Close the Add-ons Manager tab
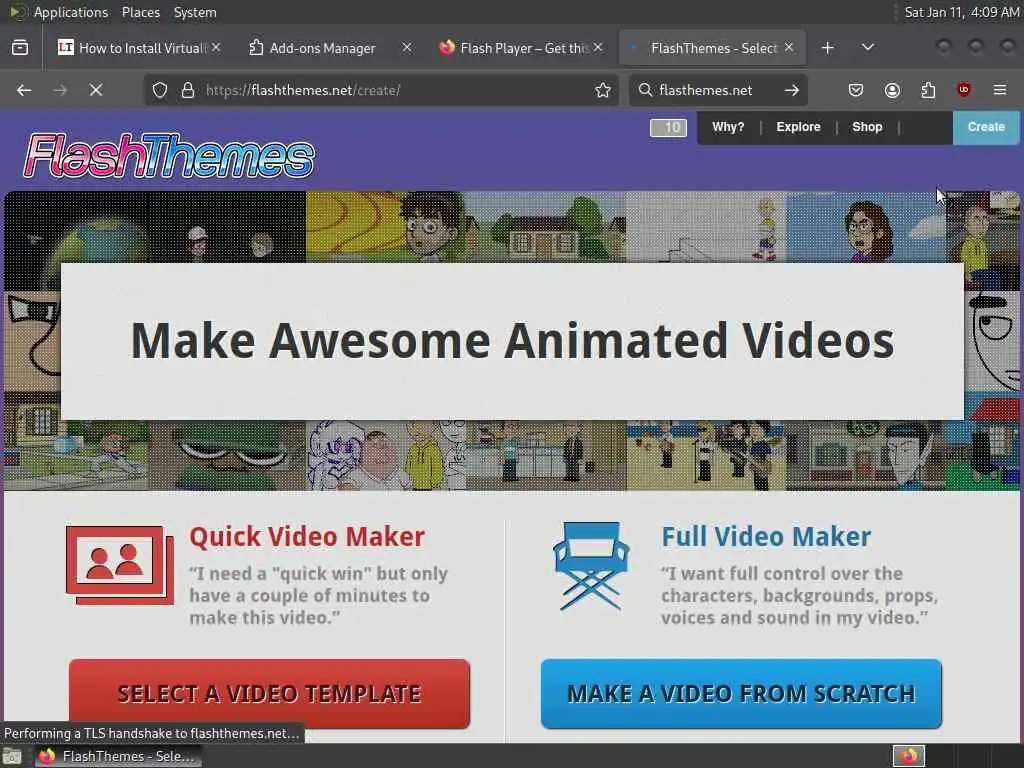 [407, 48]
